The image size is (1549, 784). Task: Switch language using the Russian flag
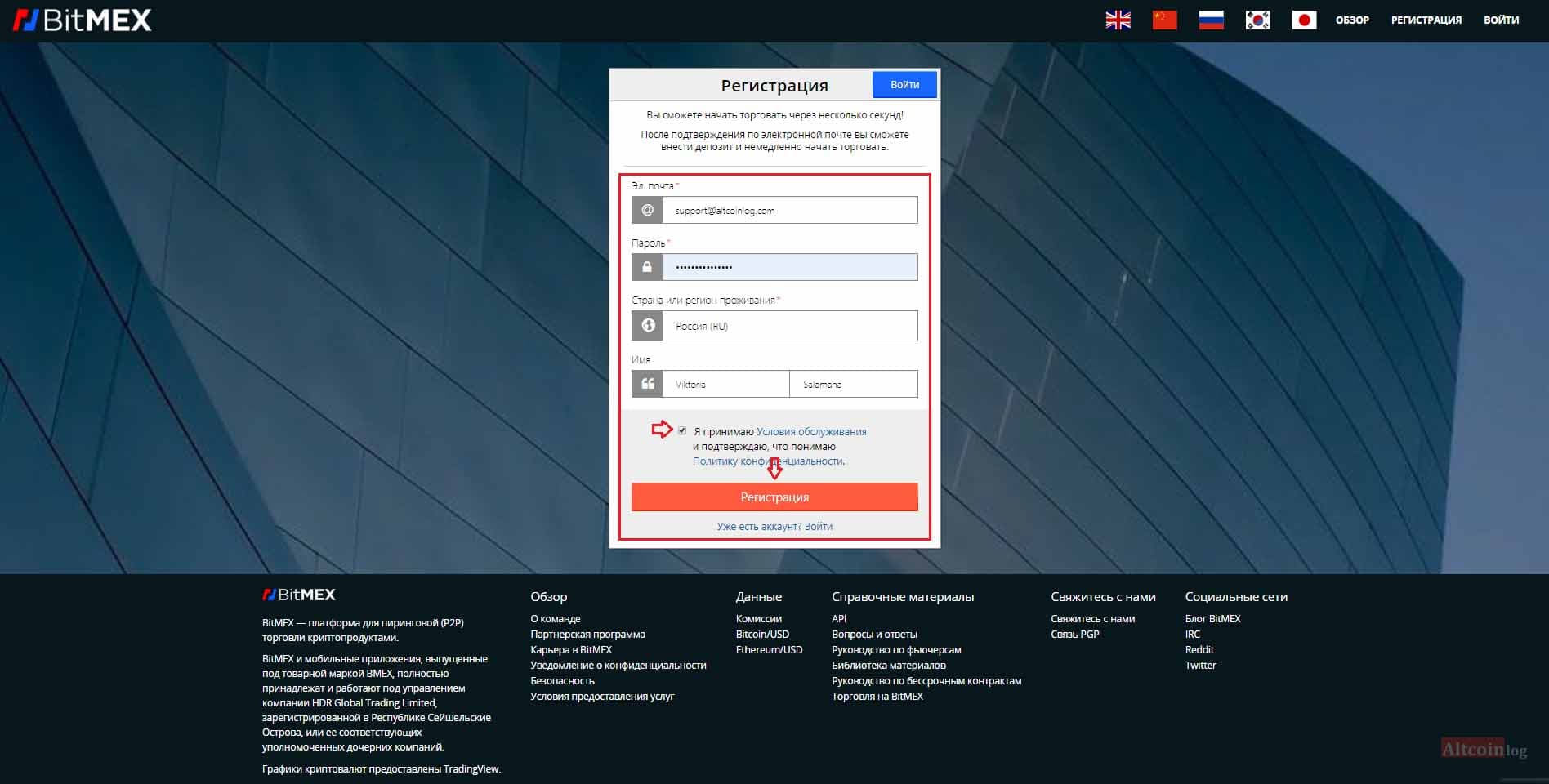click(1211, 20)
